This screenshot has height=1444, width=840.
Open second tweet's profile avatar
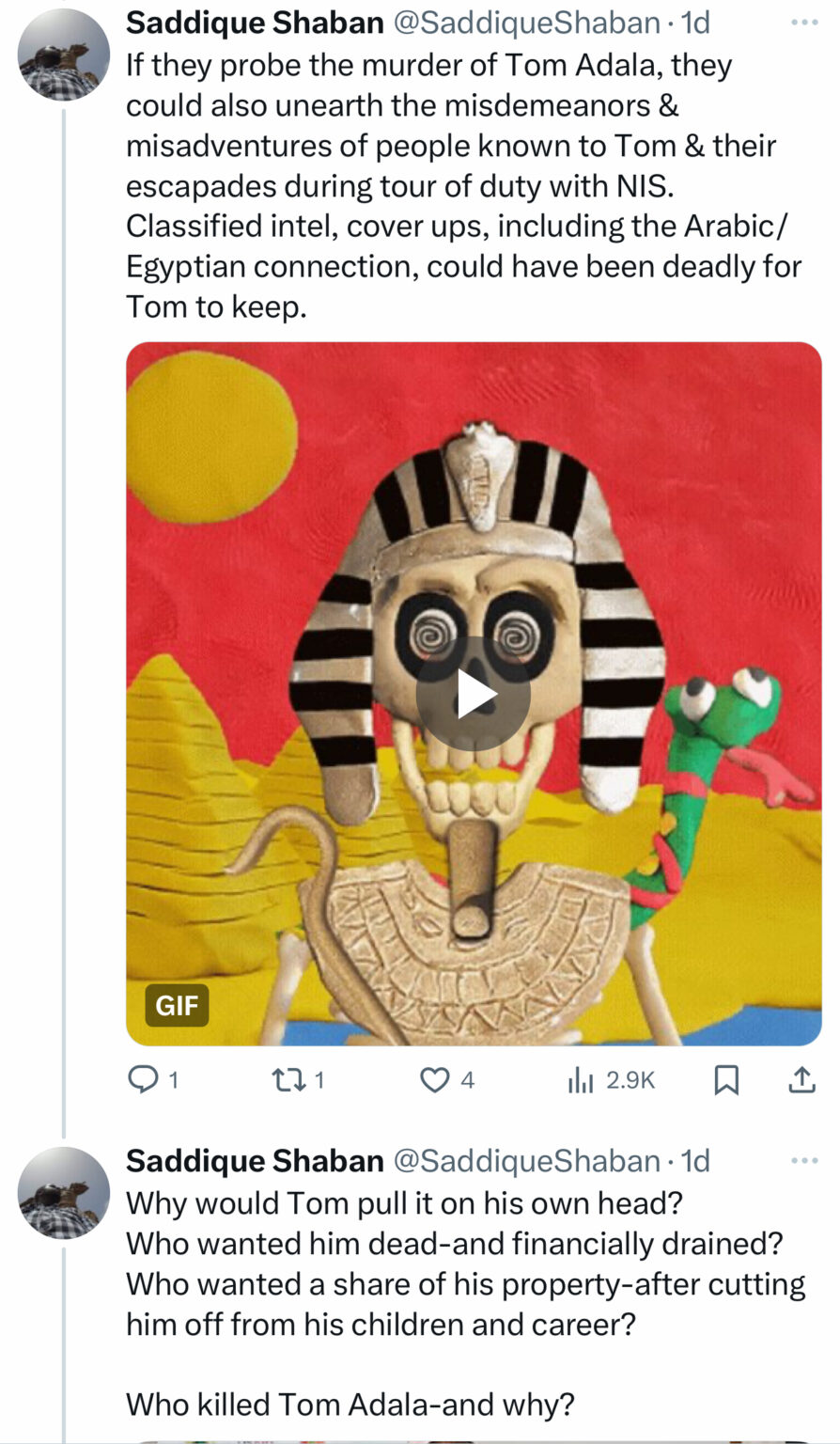point(64,1194)
